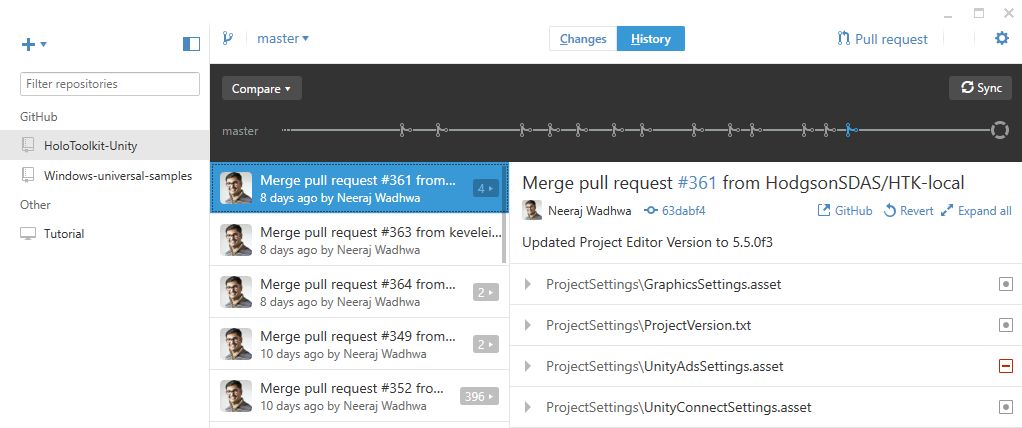Viewport: 1022px width, 428px height.
Task: Open the Compare dropdown
Action: click(261, 89)
